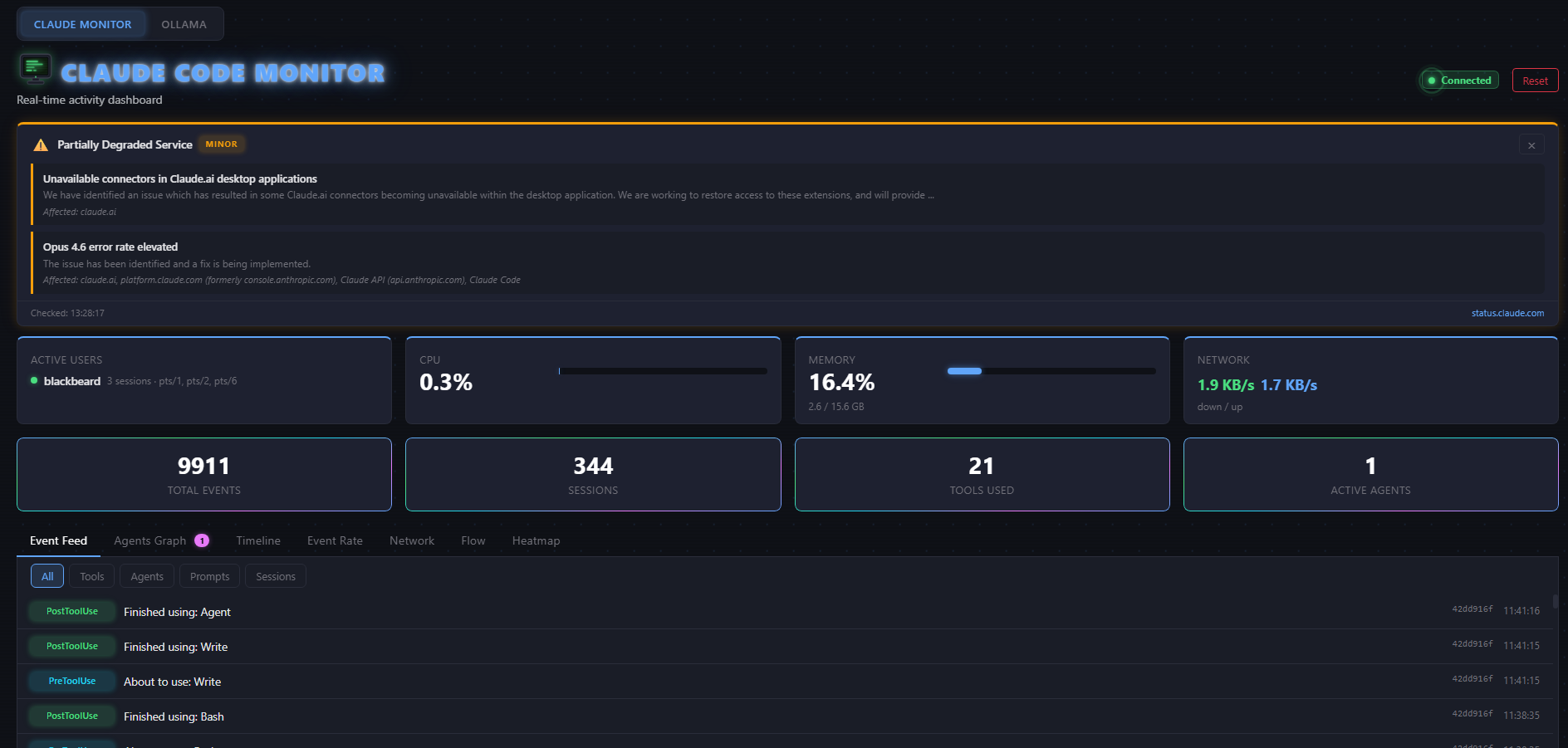This screenshot has width=1568, height=748.
Task: Click session ID 42dd916f in the Agent row
Action: pos(1472,609)
